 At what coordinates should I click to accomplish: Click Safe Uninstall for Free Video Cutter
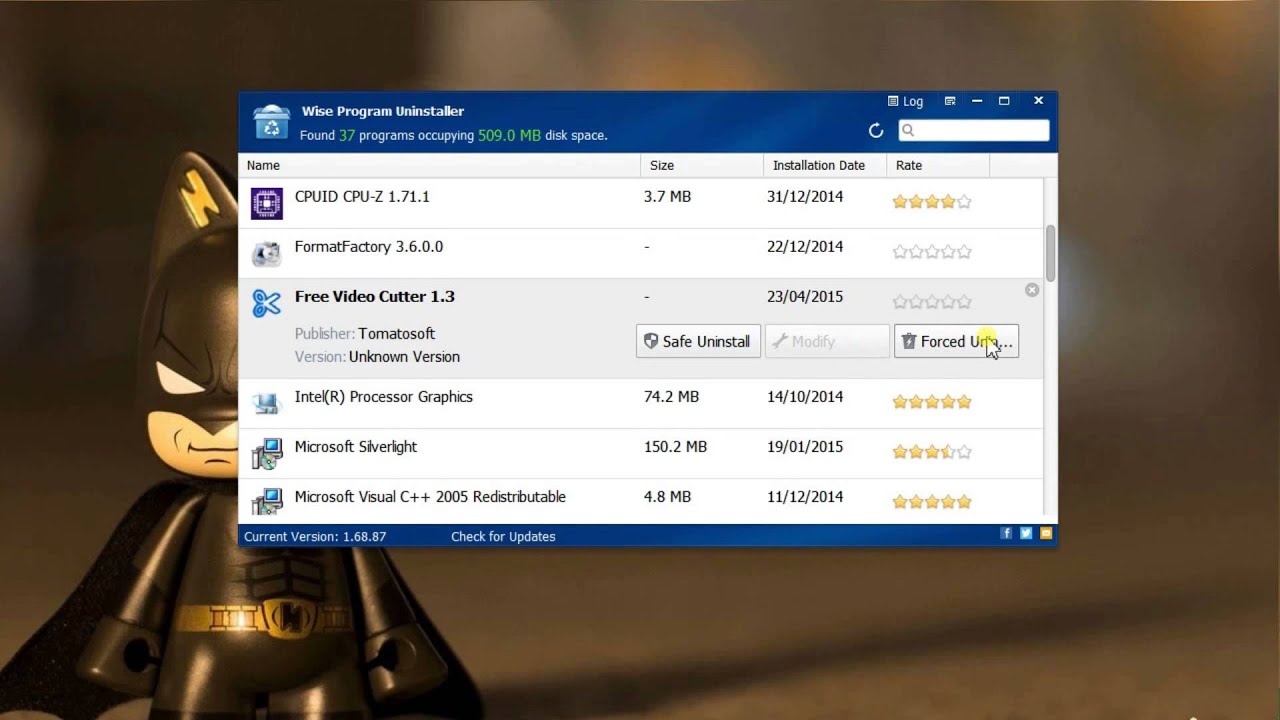(x=698, y=341)
